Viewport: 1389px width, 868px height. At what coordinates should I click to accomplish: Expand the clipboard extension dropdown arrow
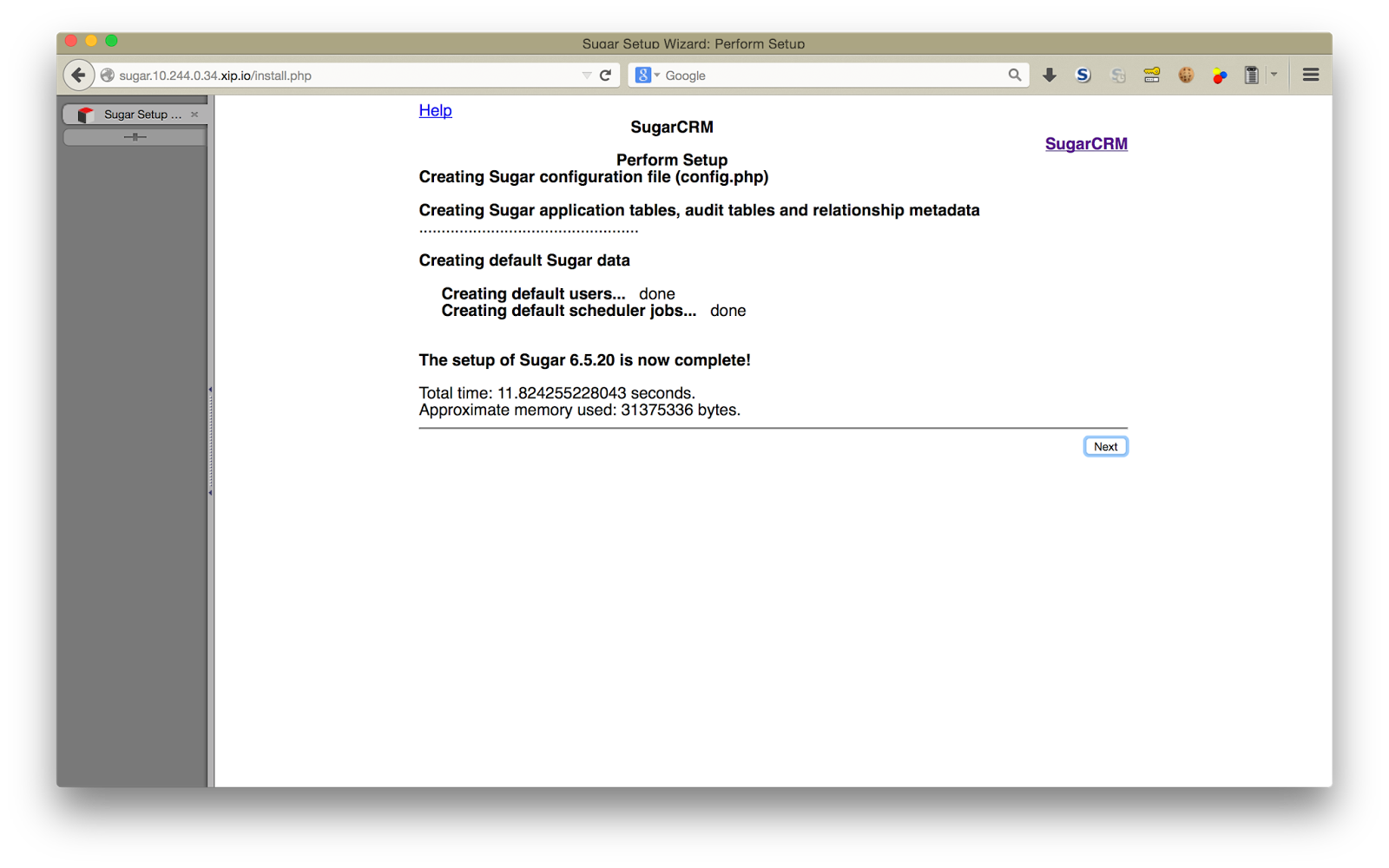[x=1274, y=75]
